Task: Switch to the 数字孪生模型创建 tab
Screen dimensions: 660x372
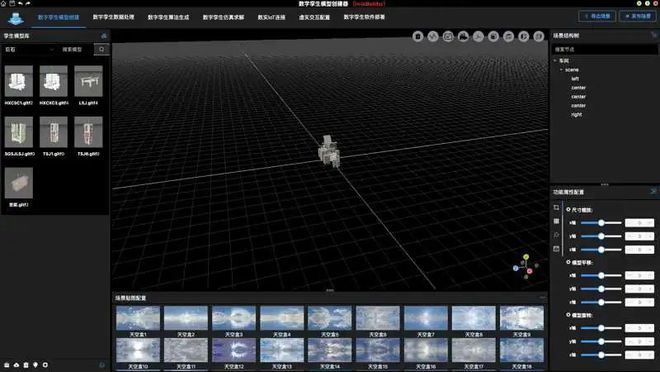Action: pos(59,17)
